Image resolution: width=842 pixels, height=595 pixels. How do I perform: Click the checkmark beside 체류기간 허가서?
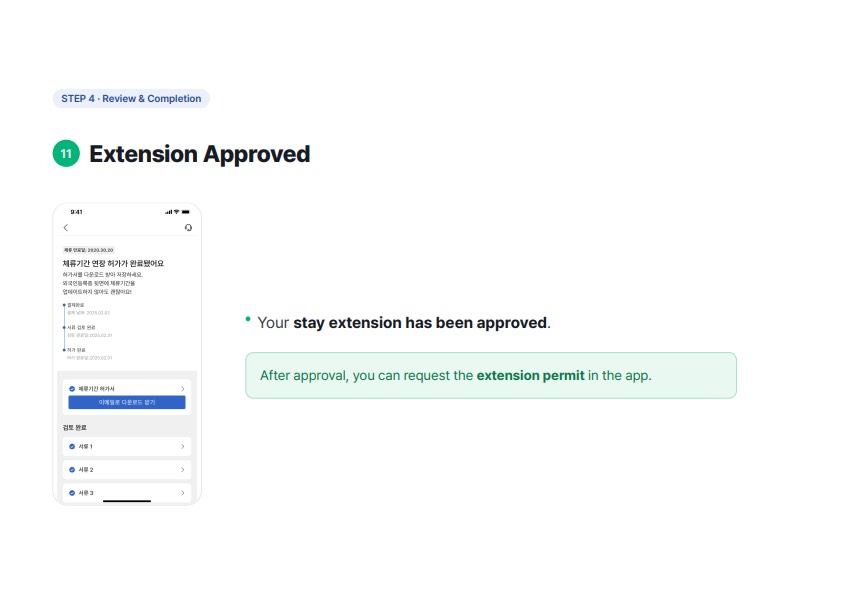point(72,389)
